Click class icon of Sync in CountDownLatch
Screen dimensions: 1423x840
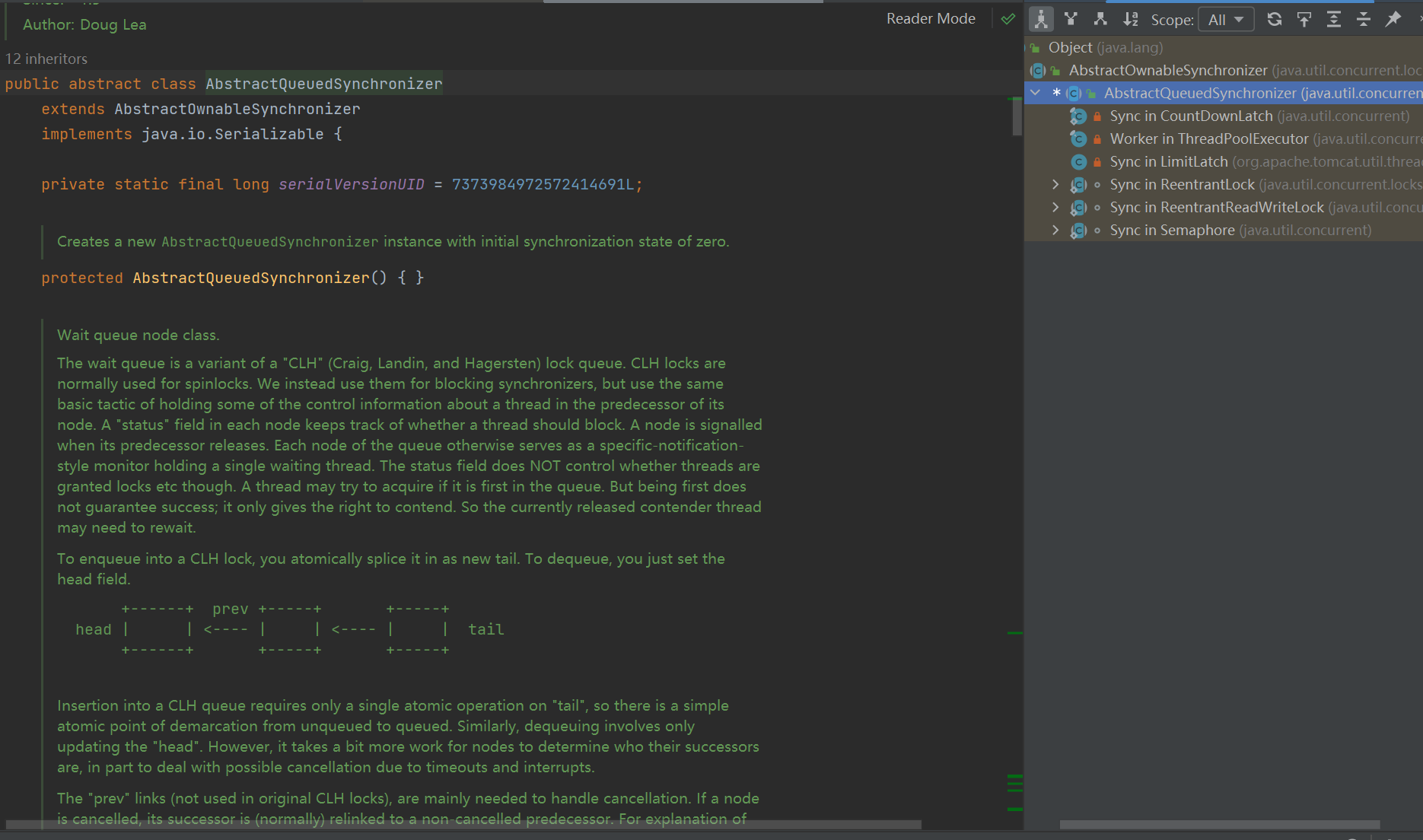point(1078,116)
